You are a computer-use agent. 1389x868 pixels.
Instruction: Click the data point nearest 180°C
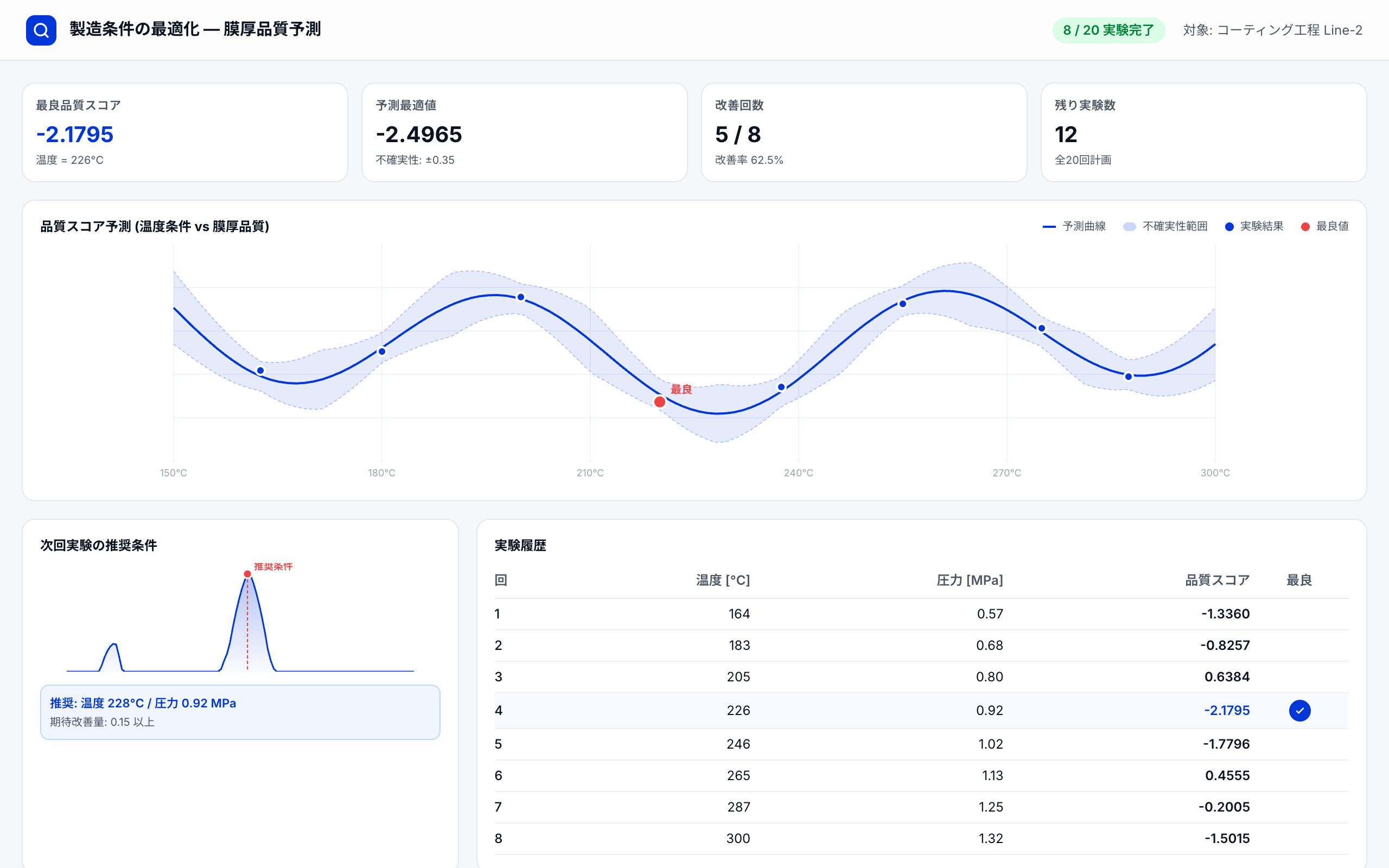pos(381,352)
